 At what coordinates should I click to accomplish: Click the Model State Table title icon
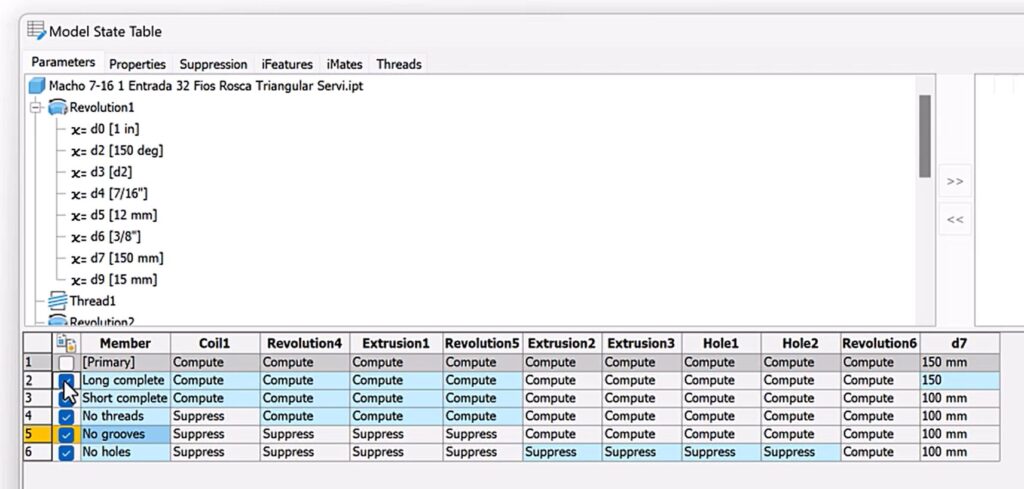(x=36, y=31)
